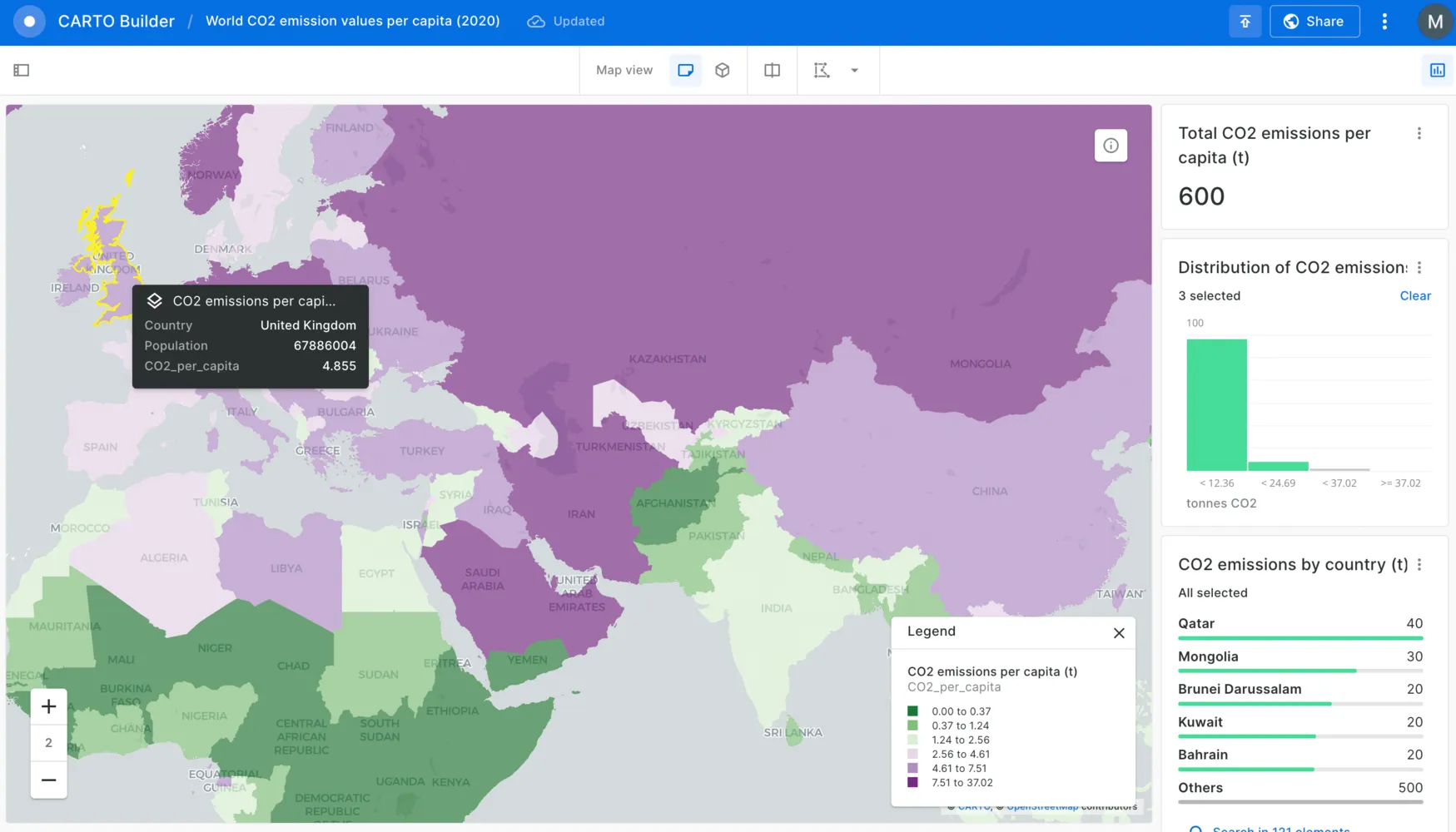
Task: Open user avatar M account menu
Action: tap(1435, 22)
